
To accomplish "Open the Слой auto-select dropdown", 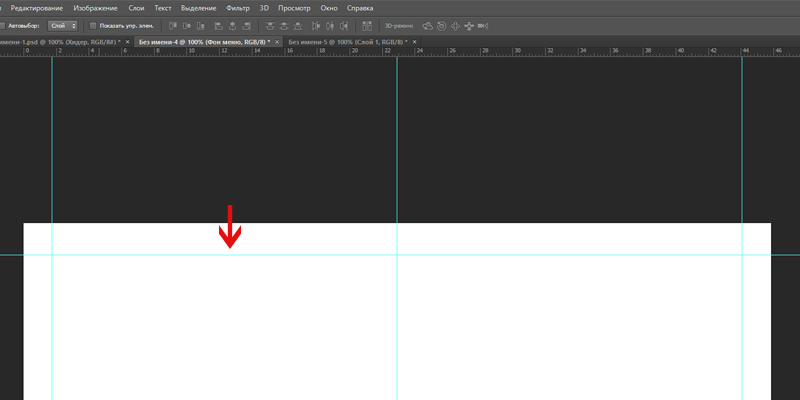I will tap(63, 25).
